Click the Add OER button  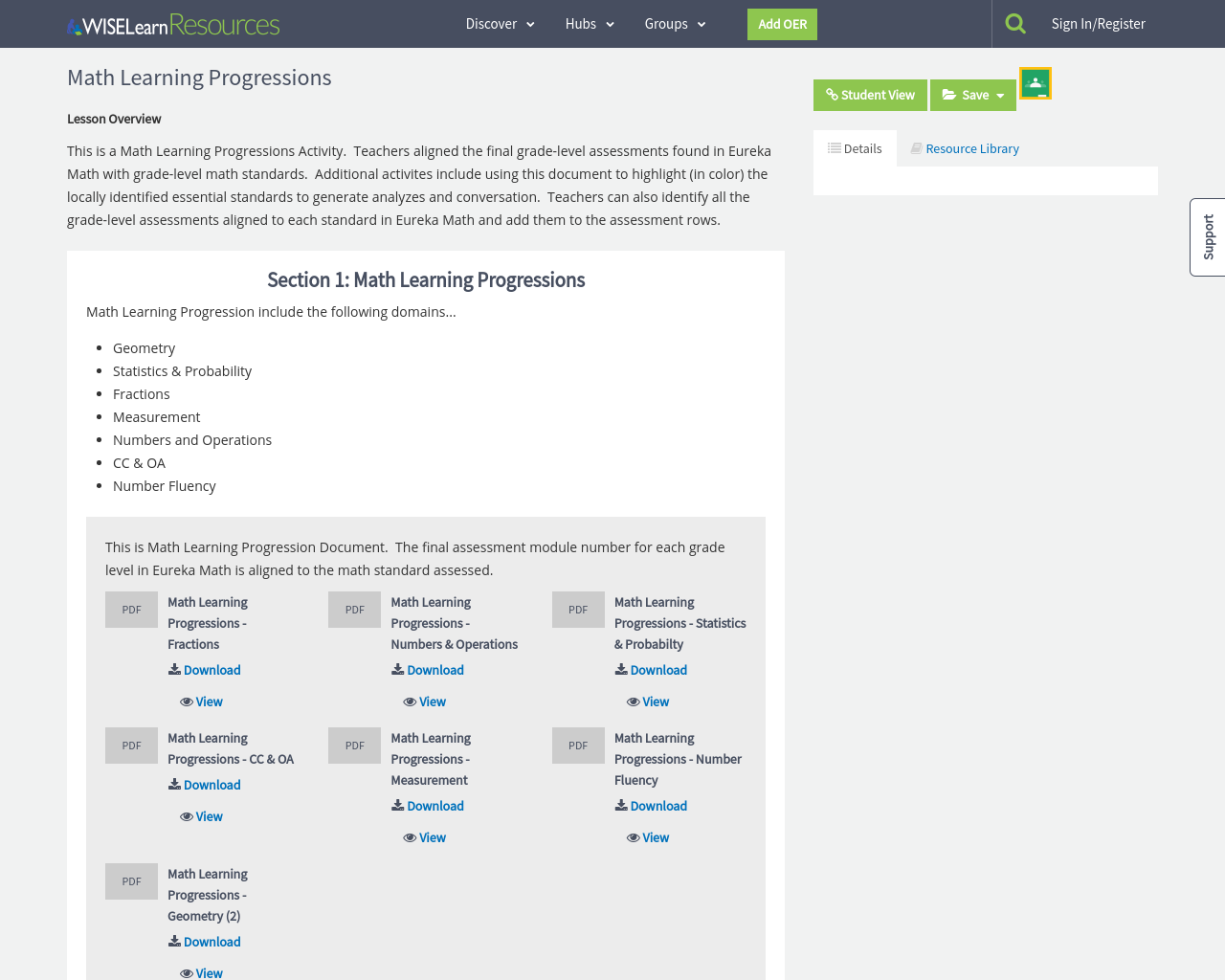point(782,24)
